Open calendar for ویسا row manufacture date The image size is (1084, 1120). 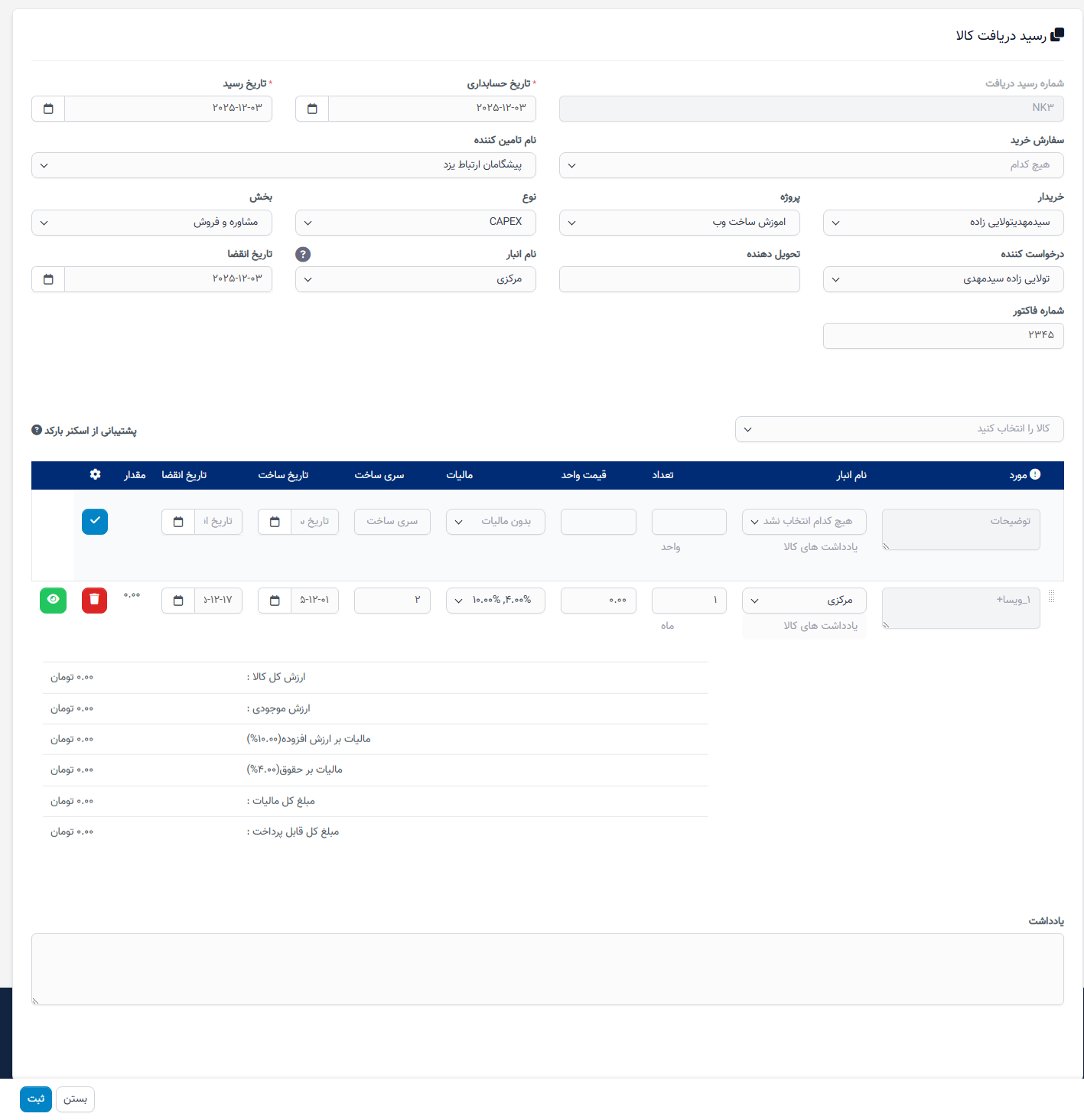pos(275,601)
